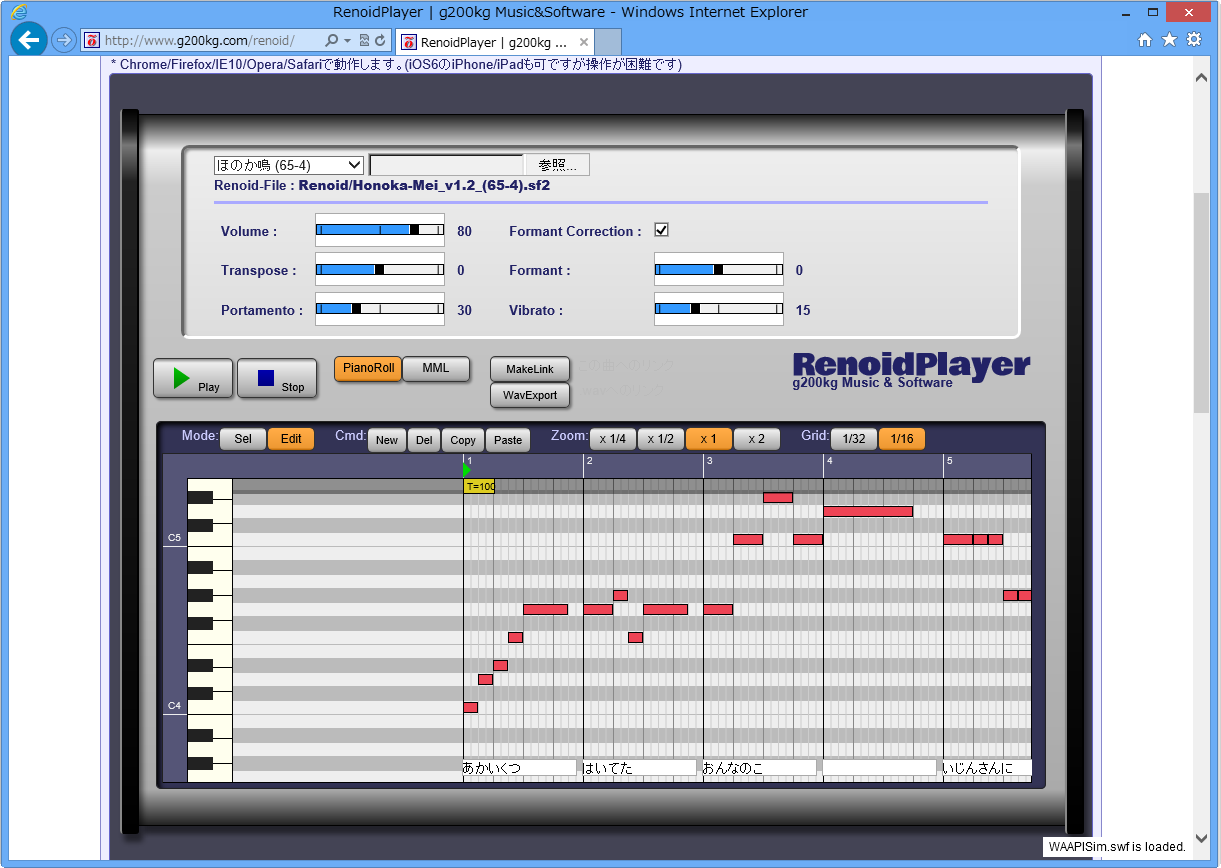Click the MakeLink button
Screen dimensions: 1221x868
click(x=530, y=369)
